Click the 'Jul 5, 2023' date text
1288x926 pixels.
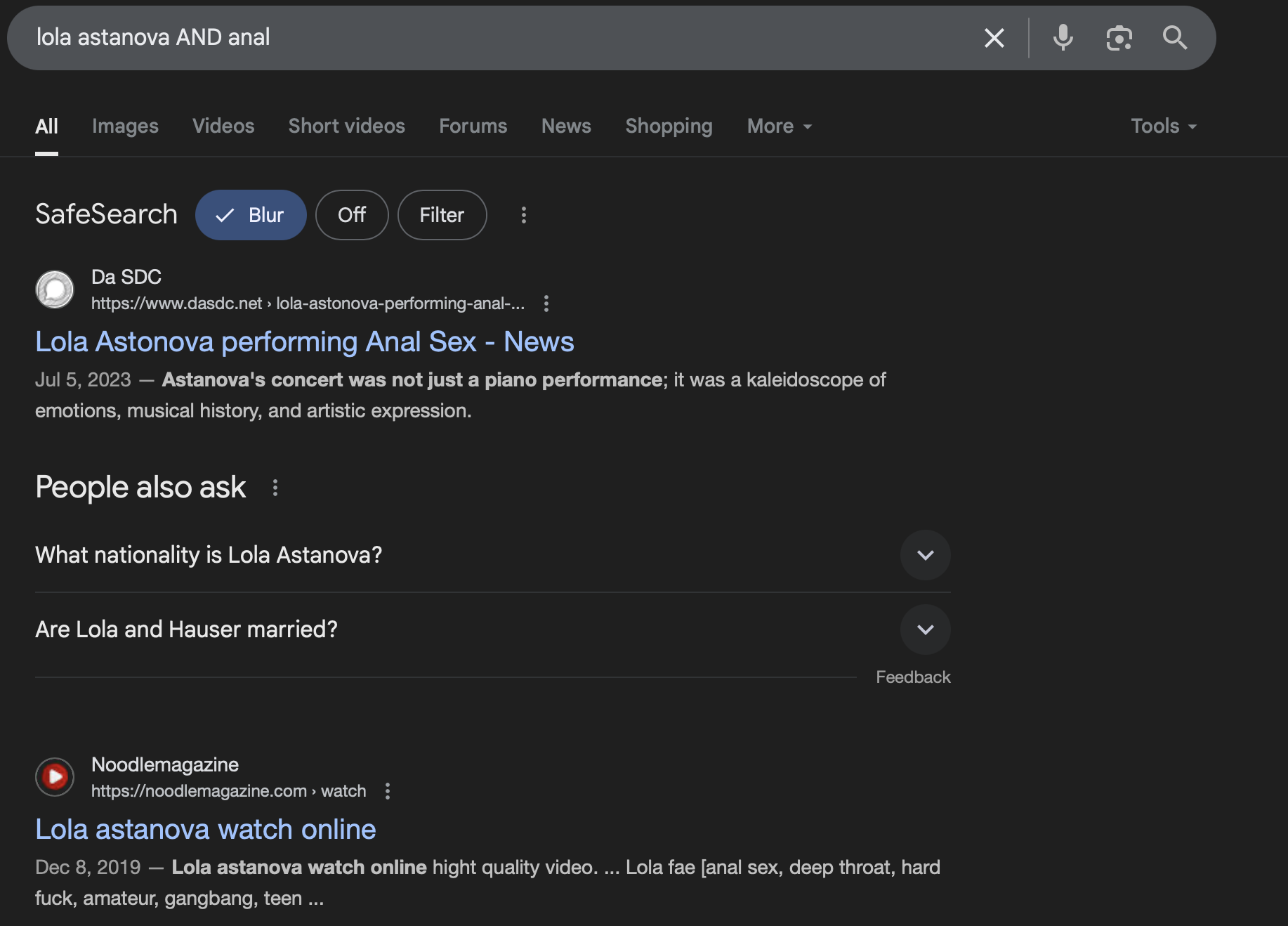[x=83, y=380]
